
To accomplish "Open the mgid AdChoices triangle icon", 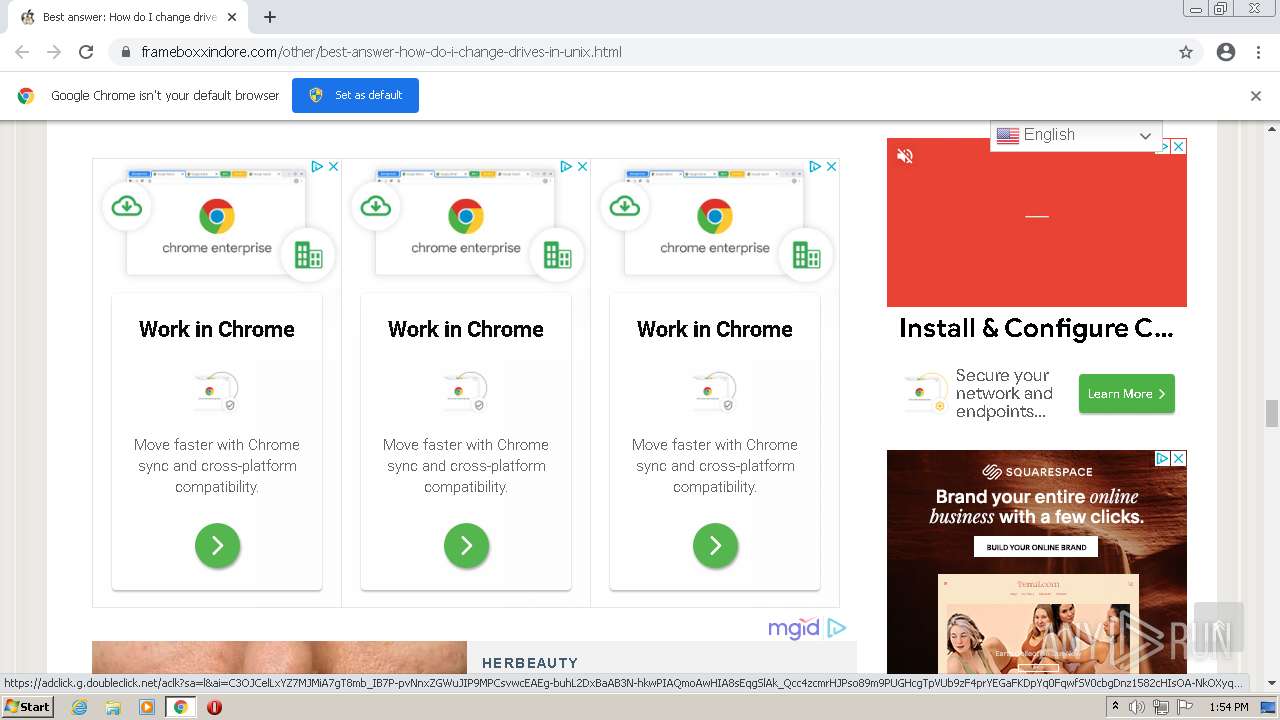I will 837,628.
